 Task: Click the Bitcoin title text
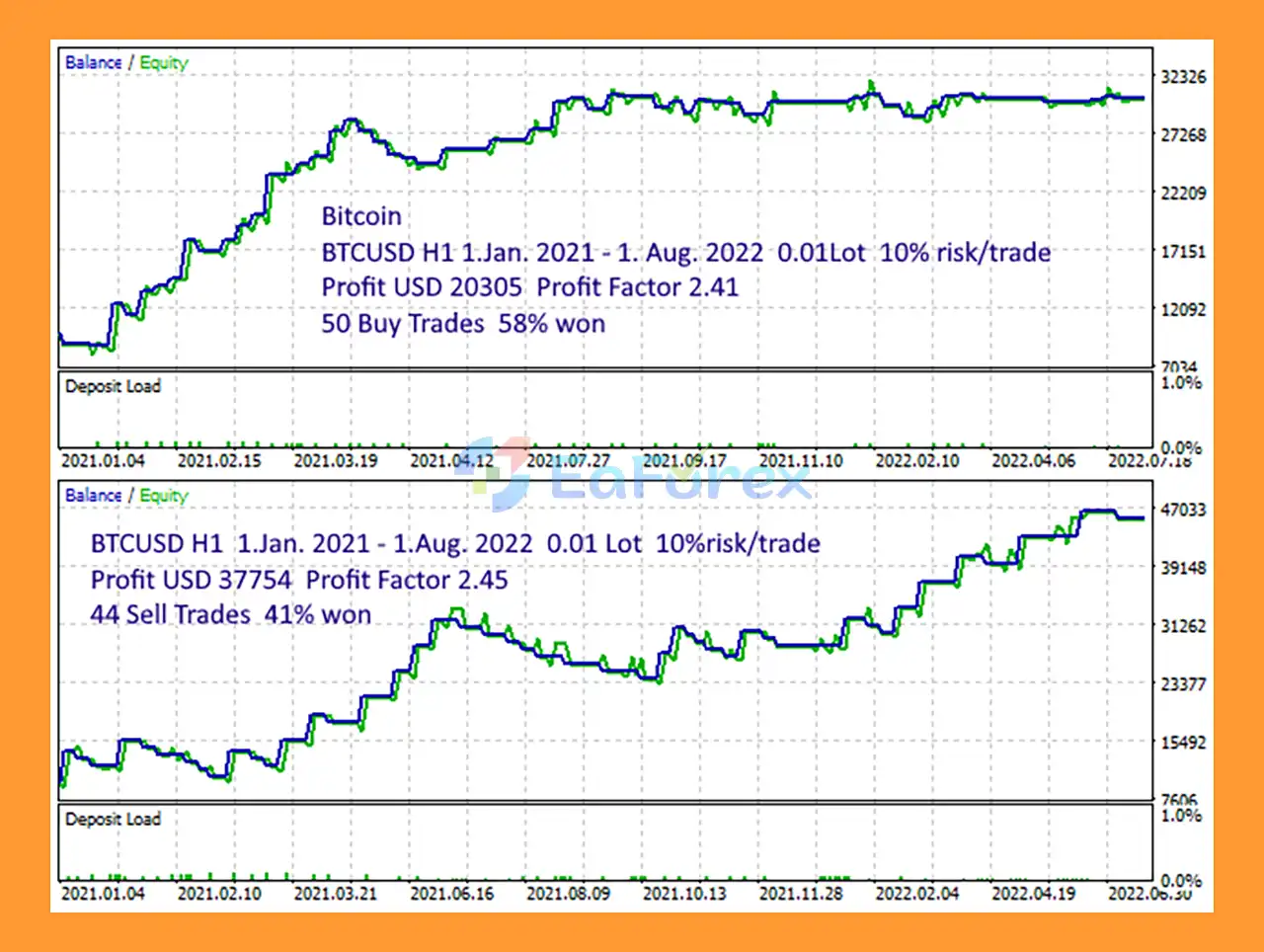tap(361, 216)
